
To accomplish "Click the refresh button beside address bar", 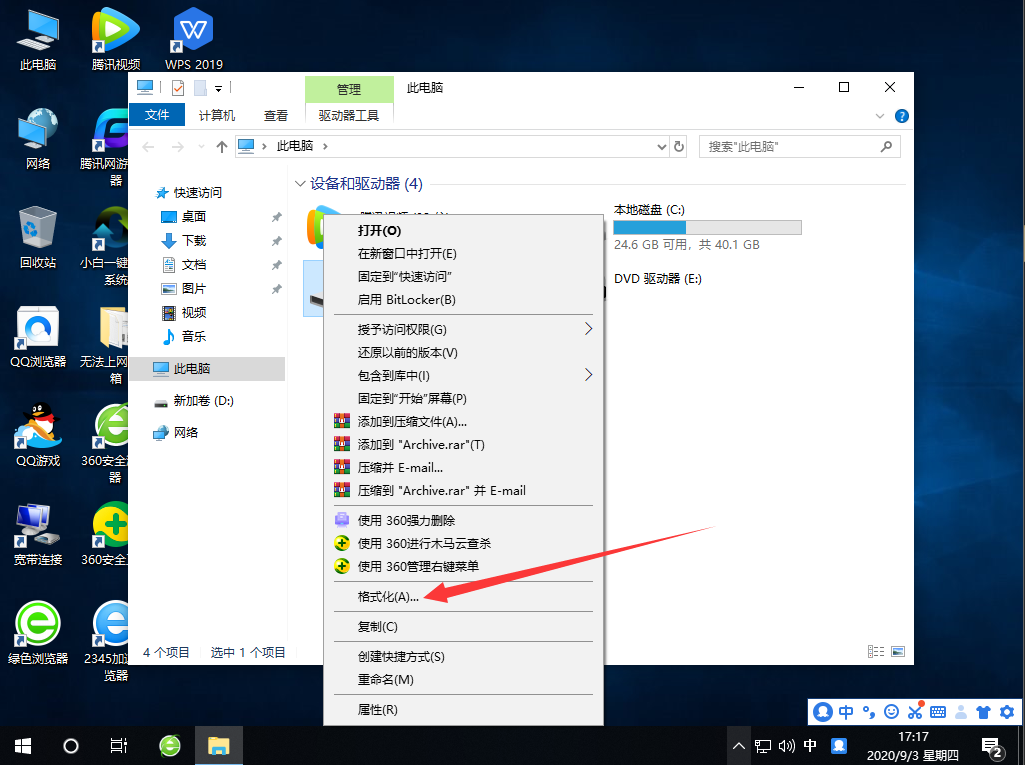I will [x=679, y=146].
